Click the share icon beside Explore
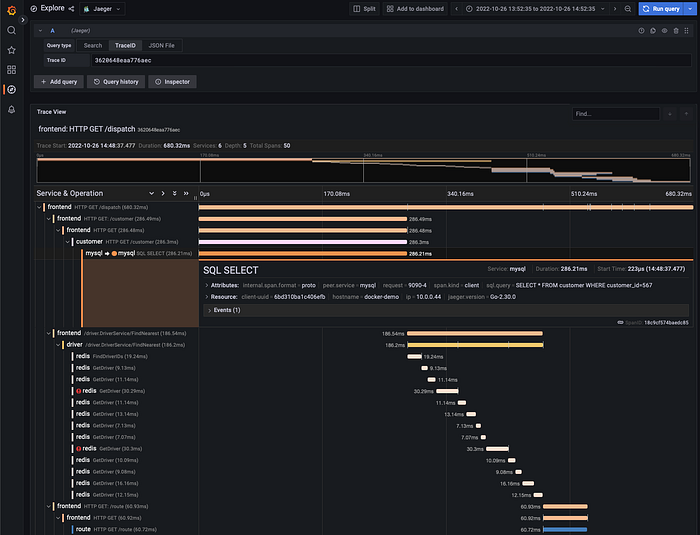The width and height of the screenshot is (700, 535). tap(71, 8)
